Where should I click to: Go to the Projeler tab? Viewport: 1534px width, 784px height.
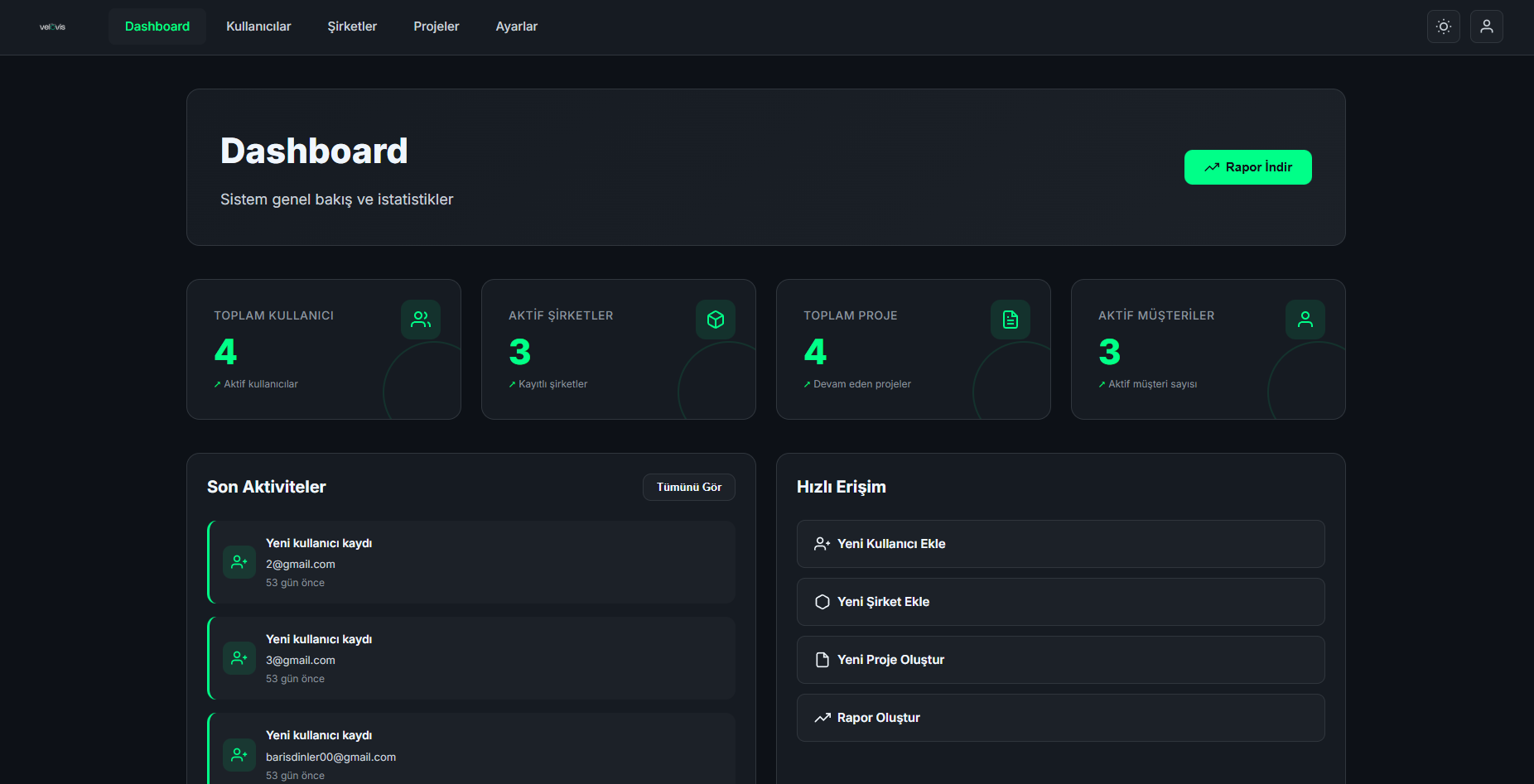[x=436, y=26]
